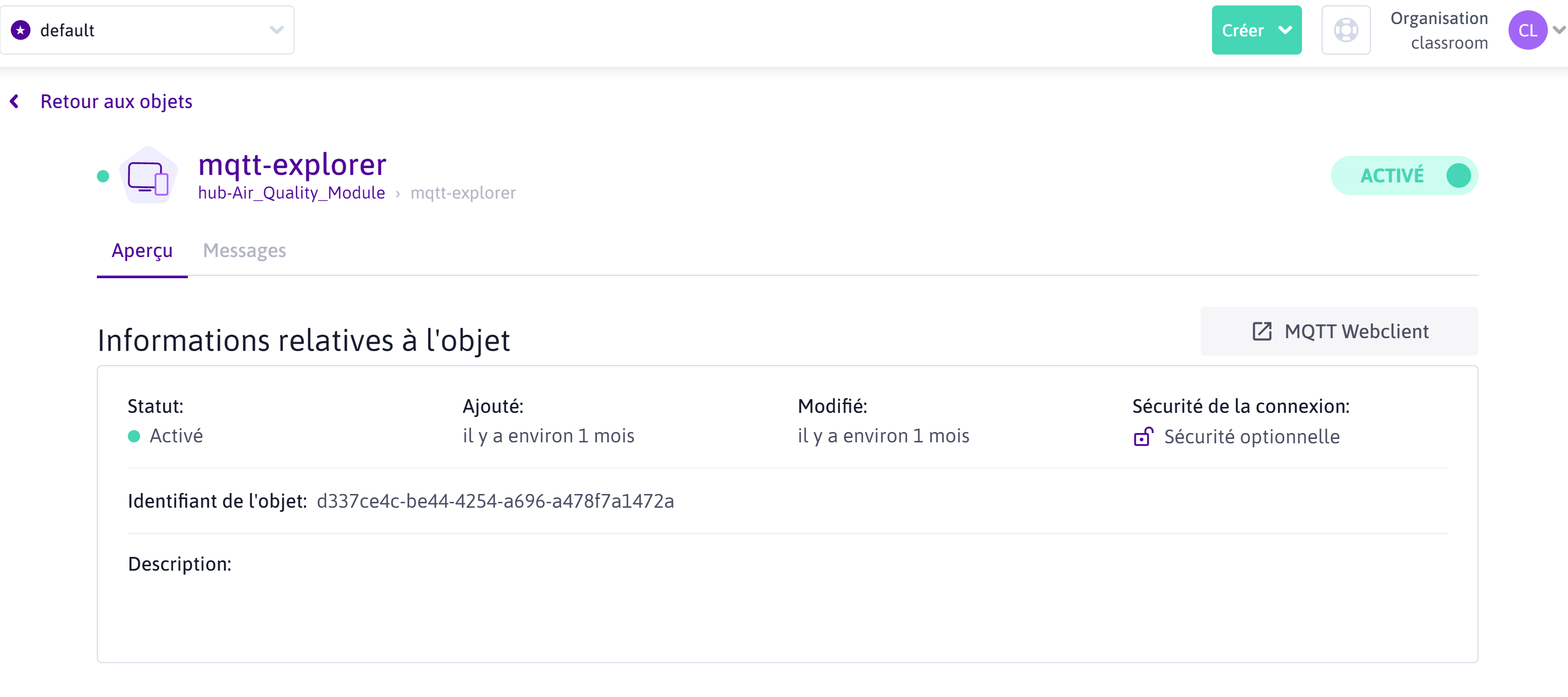Select the object identifier d337ce4c text

point(496,501)
